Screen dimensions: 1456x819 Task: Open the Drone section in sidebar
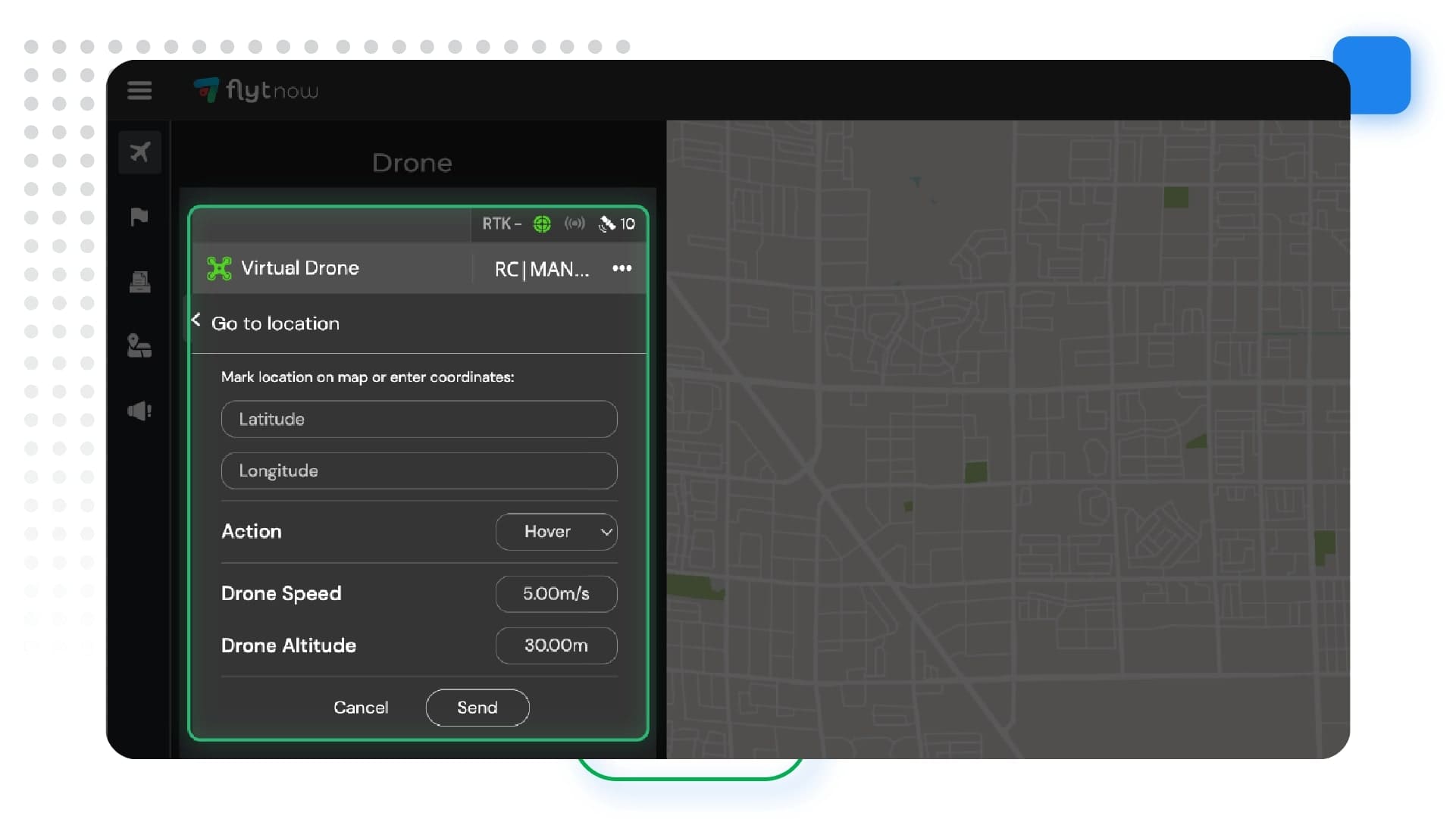pyautogui.click(x=139, y=152)
